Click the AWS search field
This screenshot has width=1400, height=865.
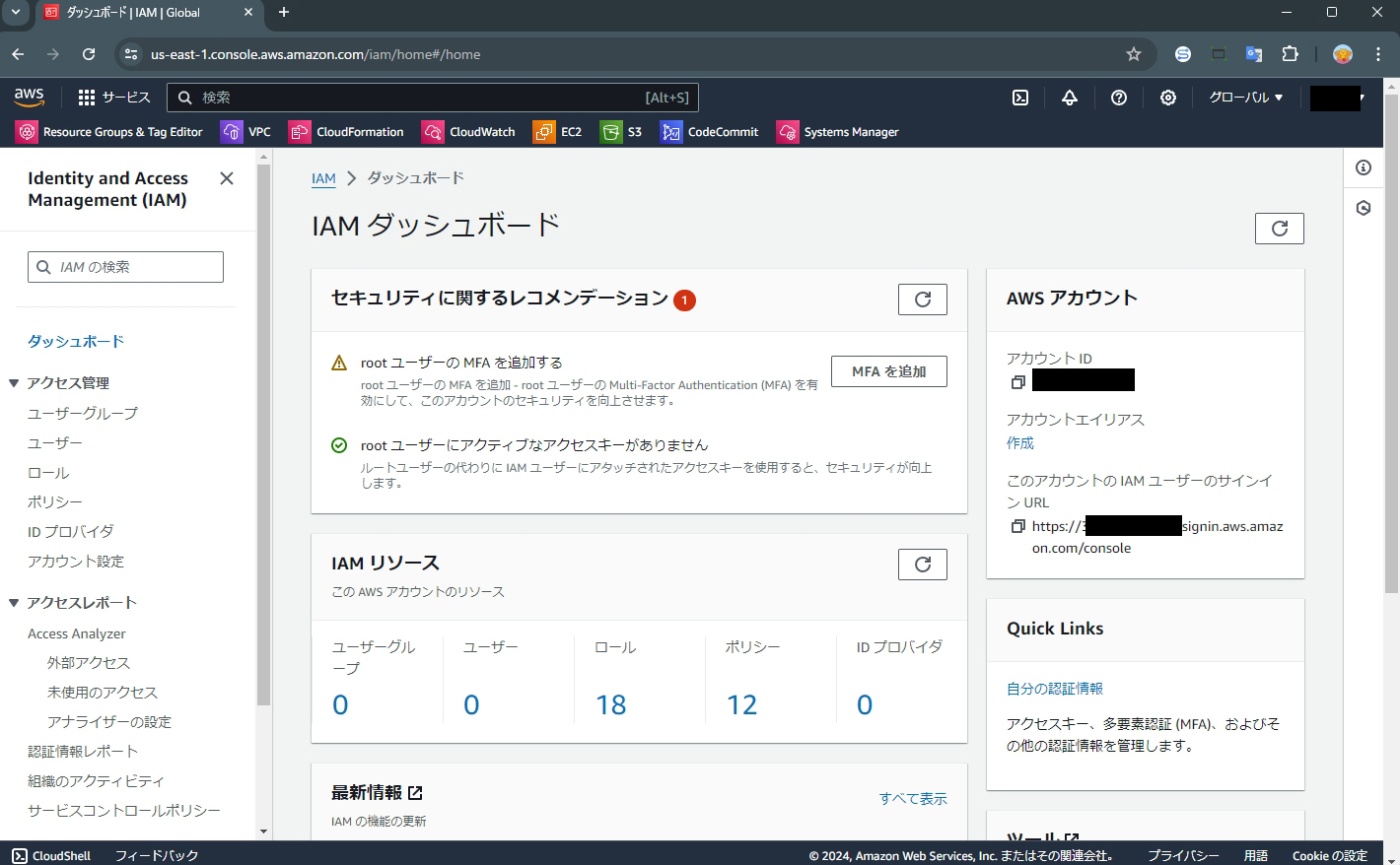tap(432, 97)
